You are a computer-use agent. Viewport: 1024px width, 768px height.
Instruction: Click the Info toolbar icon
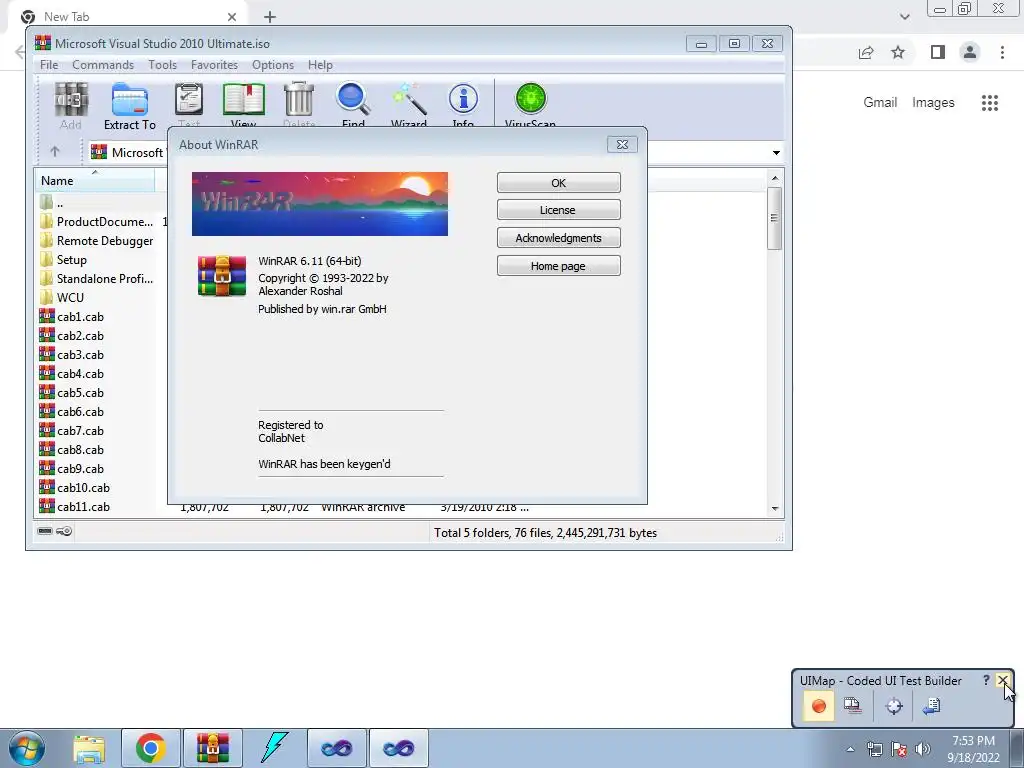tap(463, 103)
